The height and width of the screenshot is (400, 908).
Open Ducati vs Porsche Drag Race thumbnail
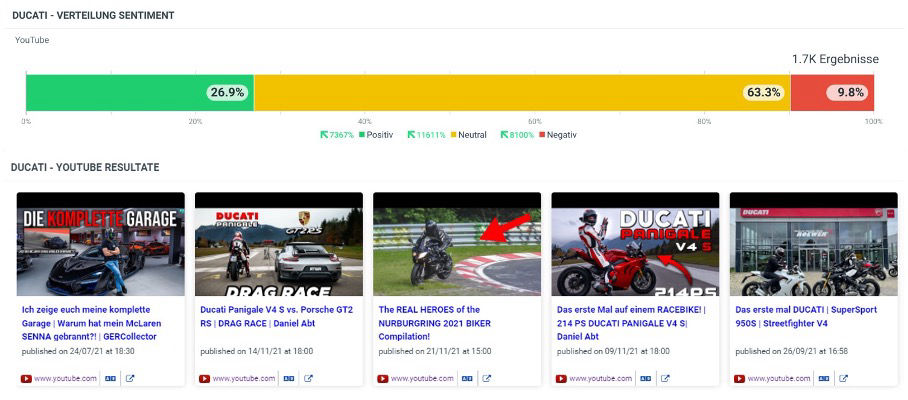click(279, 244)
